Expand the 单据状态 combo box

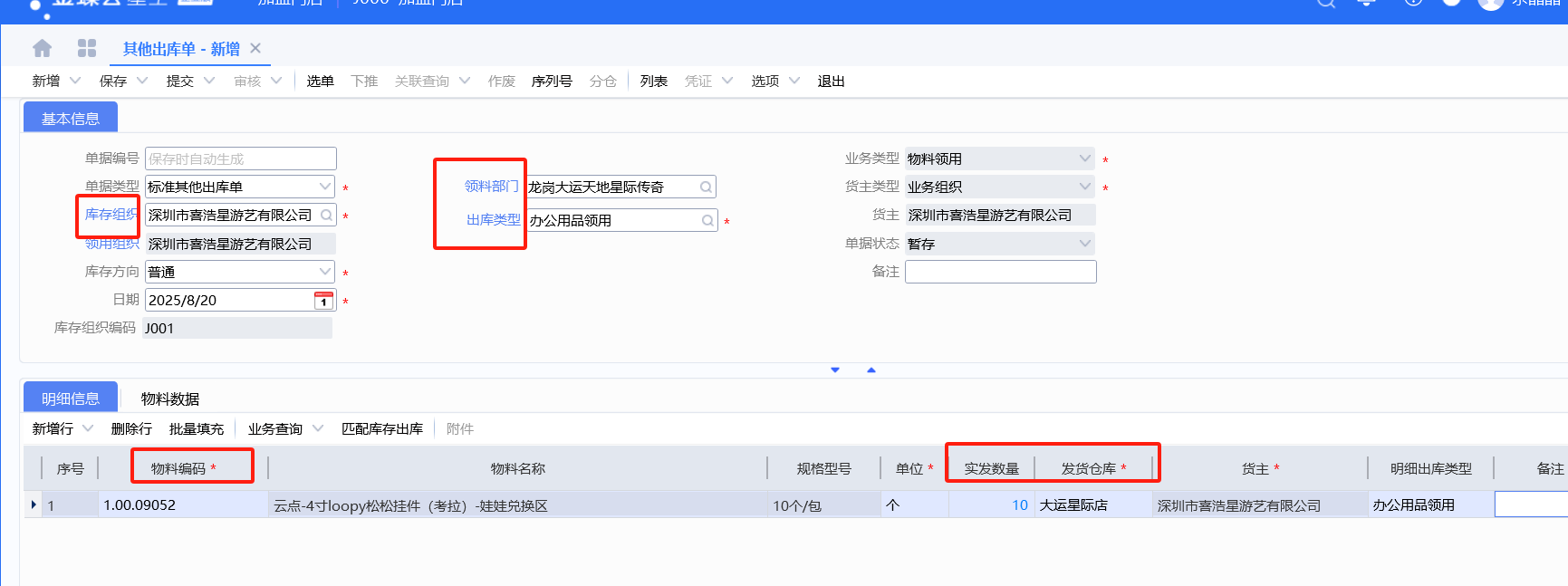click(x=1085, y=244)
